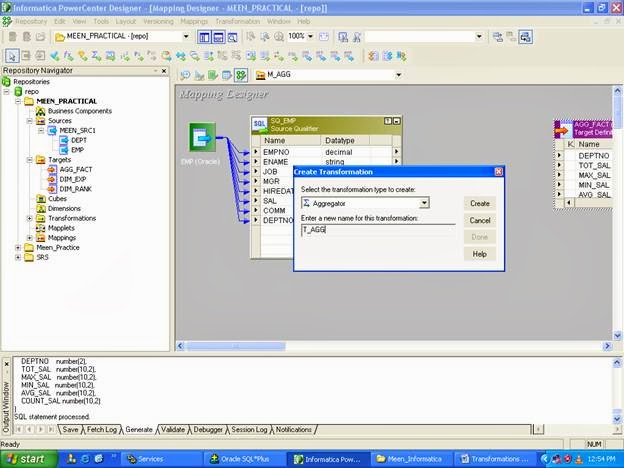Select the DEPT source in tree
This screenshot has height=468, width=624.
[79, 140]
